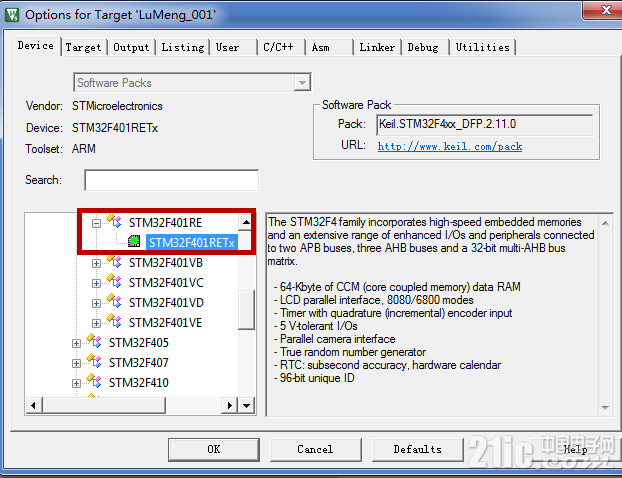
Task: Expand the STM32F401VB tree node
Action: point(96,263)
